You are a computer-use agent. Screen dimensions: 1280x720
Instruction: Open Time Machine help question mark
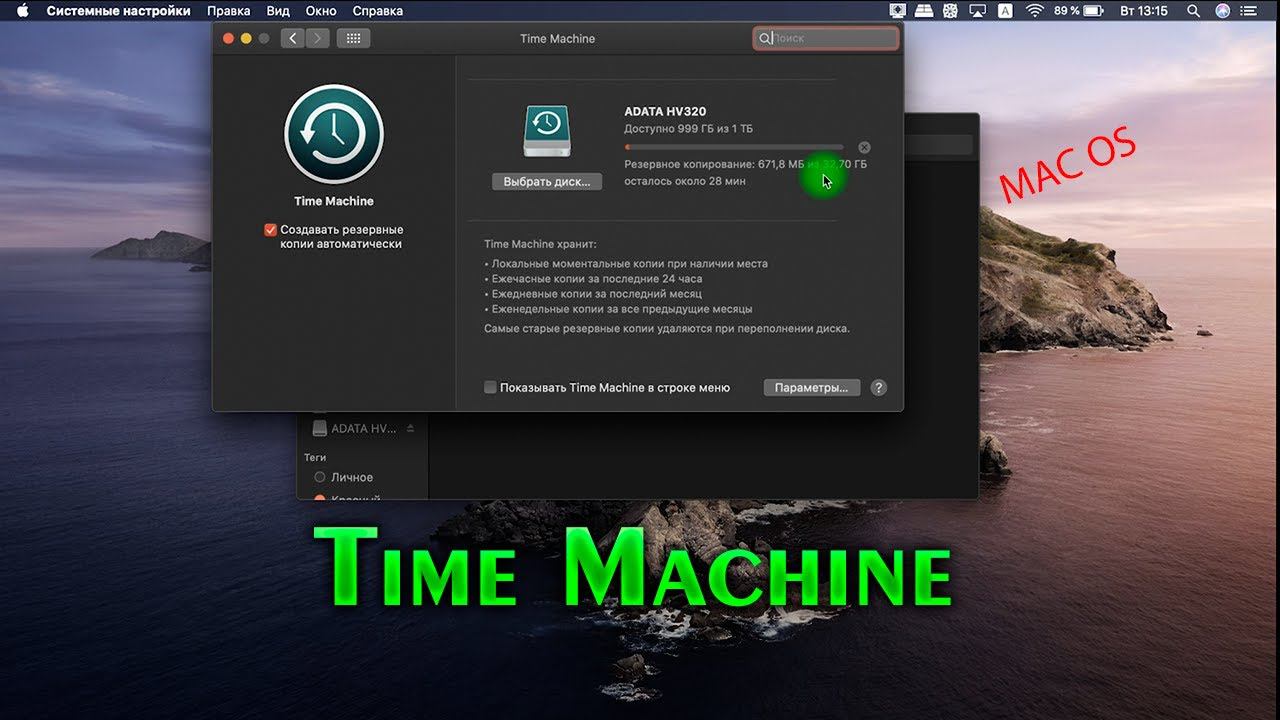pos(879,387)
